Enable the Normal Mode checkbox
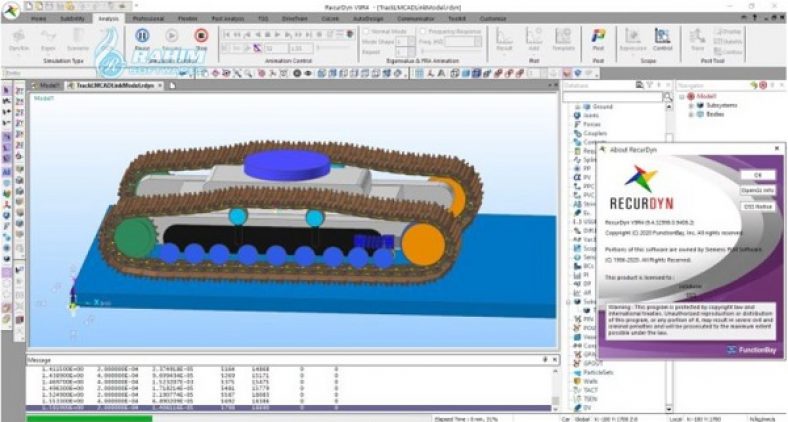Viewport: 788px width, 422px height. point(366,31)
